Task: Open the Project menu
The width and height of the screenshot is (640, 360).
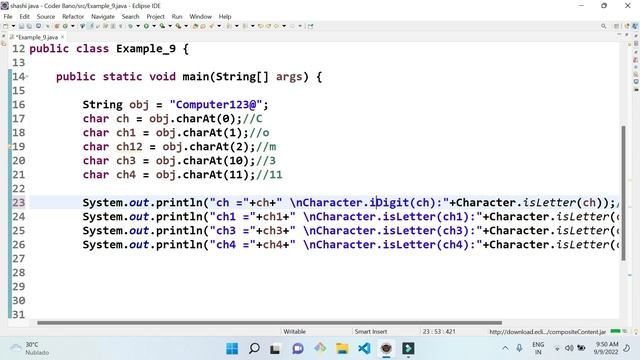Action: coord(156,16)
